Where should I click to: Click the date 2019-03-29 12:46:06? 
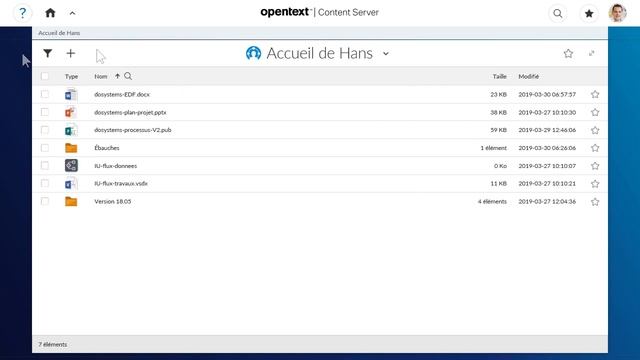[547, 130]
